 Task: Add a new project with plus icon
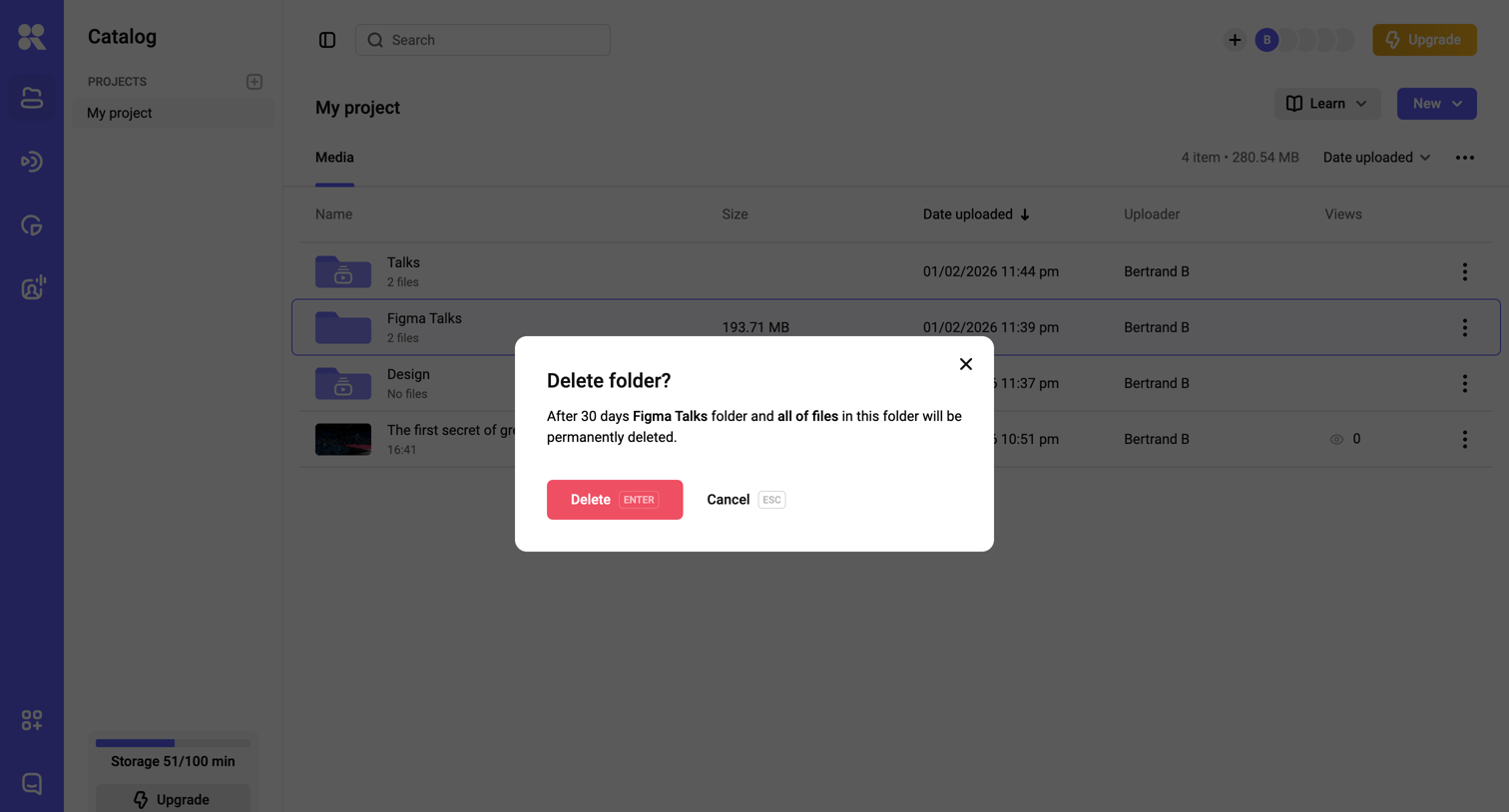pyautogui.click(x=254, y=82)
